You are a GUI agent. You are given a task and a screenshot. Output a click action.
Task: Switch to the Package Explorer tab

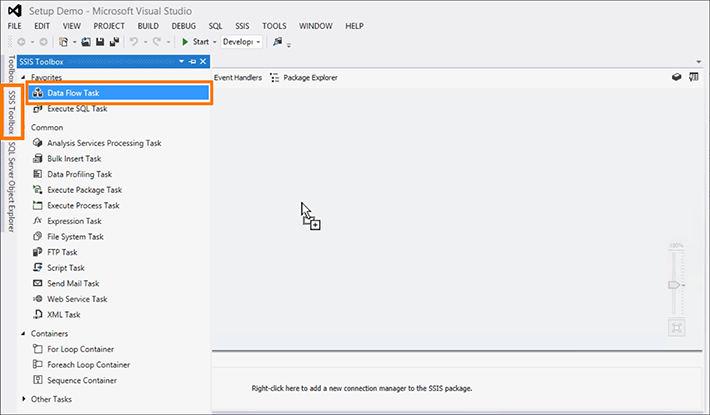click(310, 78)
